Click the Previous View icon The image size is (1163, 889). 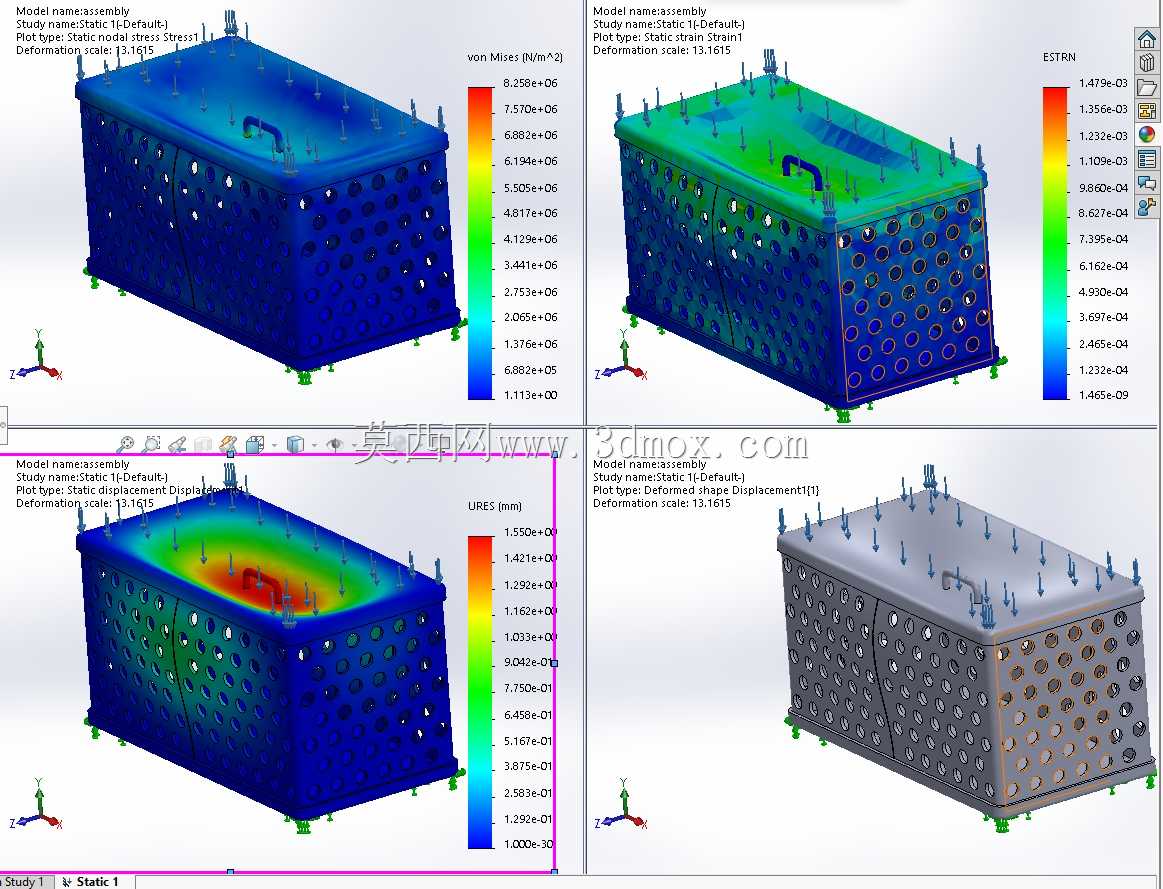click(x=177, y=444)
